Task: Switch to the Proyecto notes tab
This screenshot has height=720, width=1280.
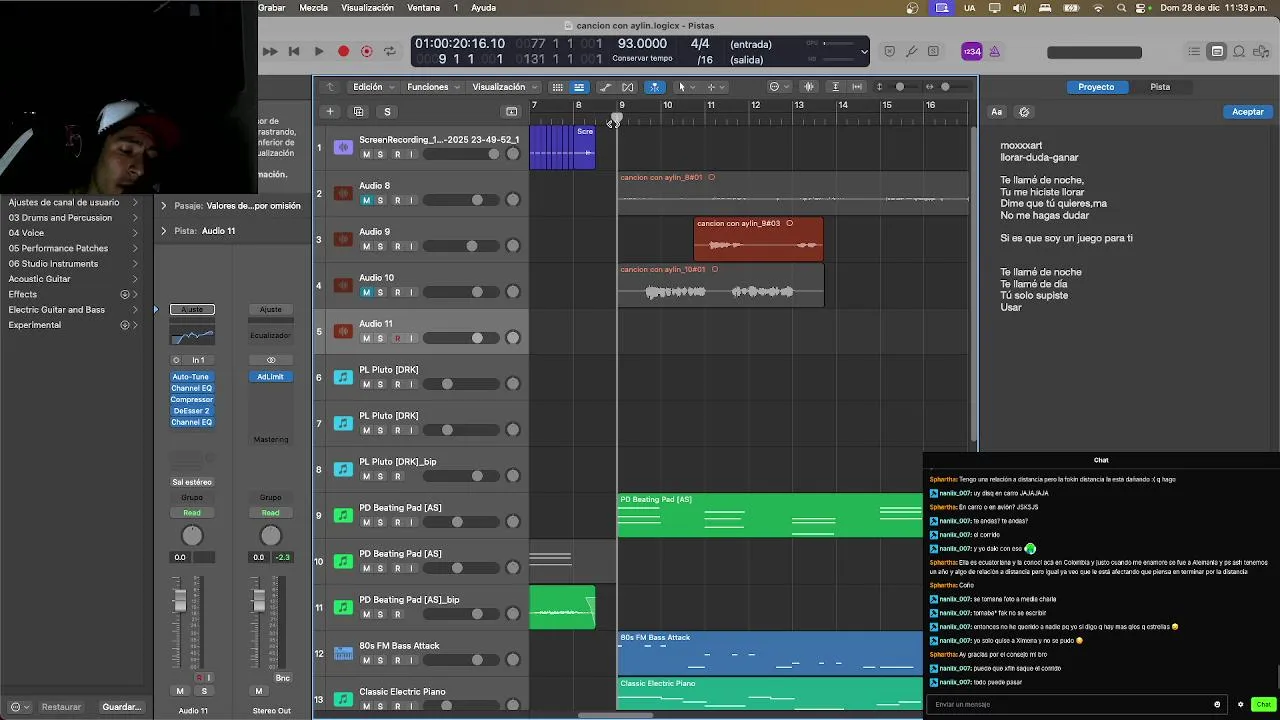Action: pyautogui.click(x=1096, y=87)
